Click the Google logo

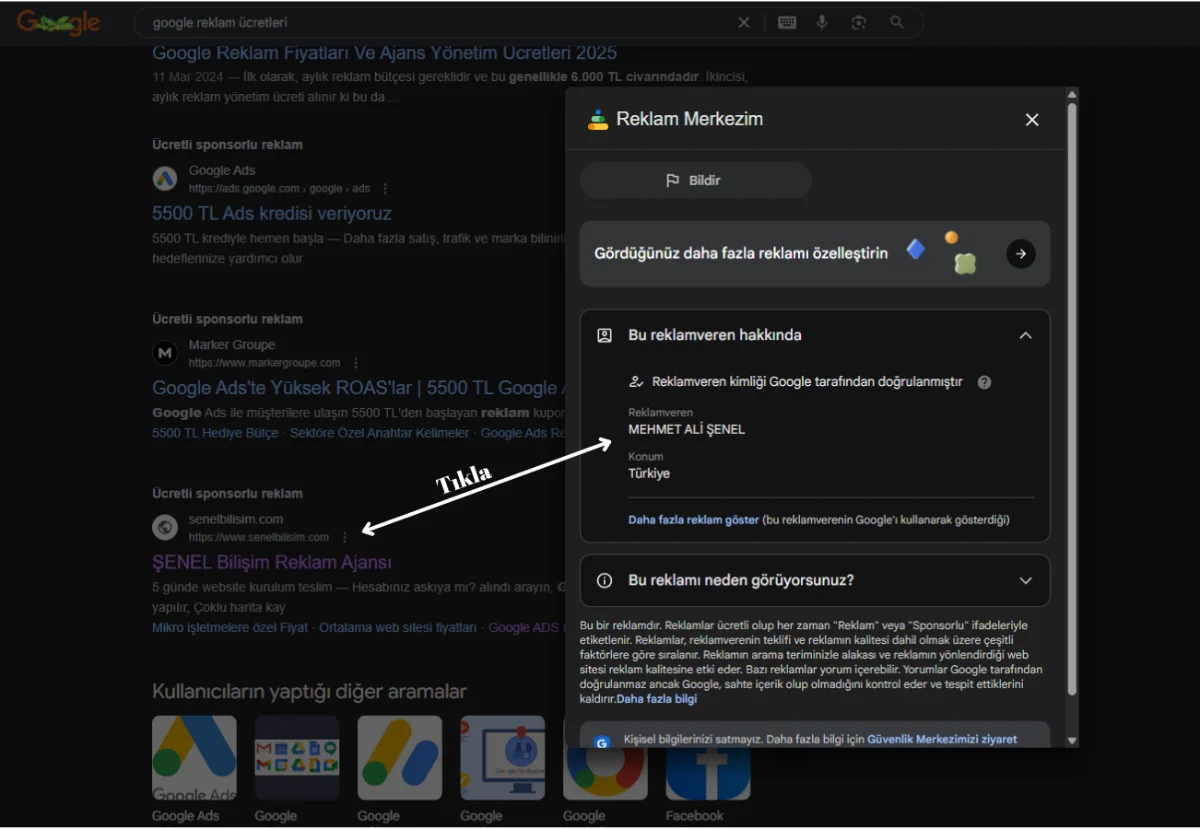tap(58, 22)
